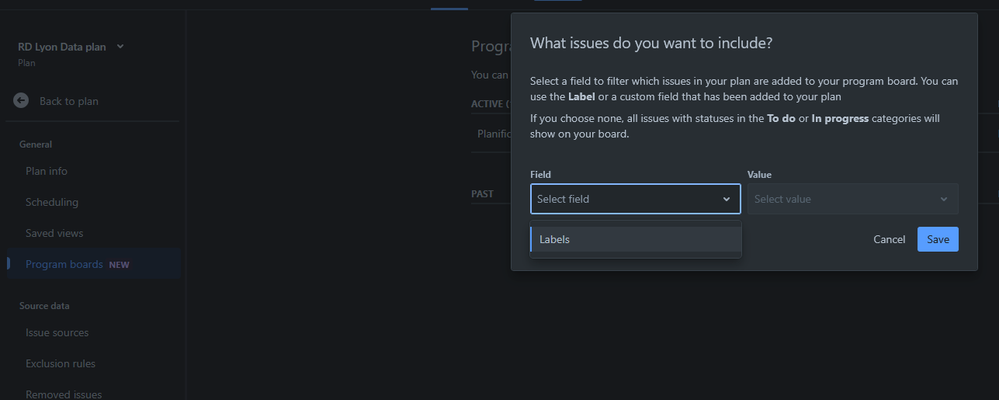The image size is (999, 400).
Task: Click the Select value combo box
Action: (842, 199)
